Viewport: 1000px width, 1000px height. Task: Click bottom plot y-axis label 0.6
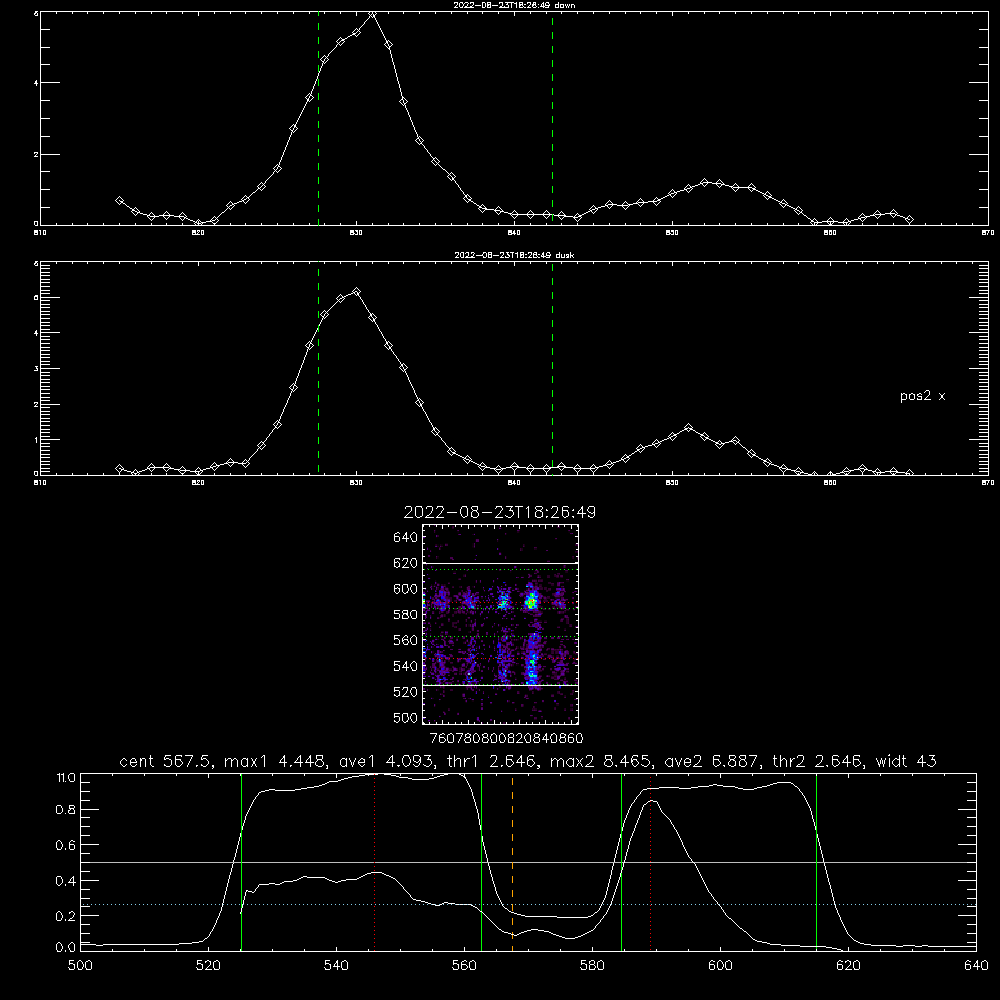[66, 845]
